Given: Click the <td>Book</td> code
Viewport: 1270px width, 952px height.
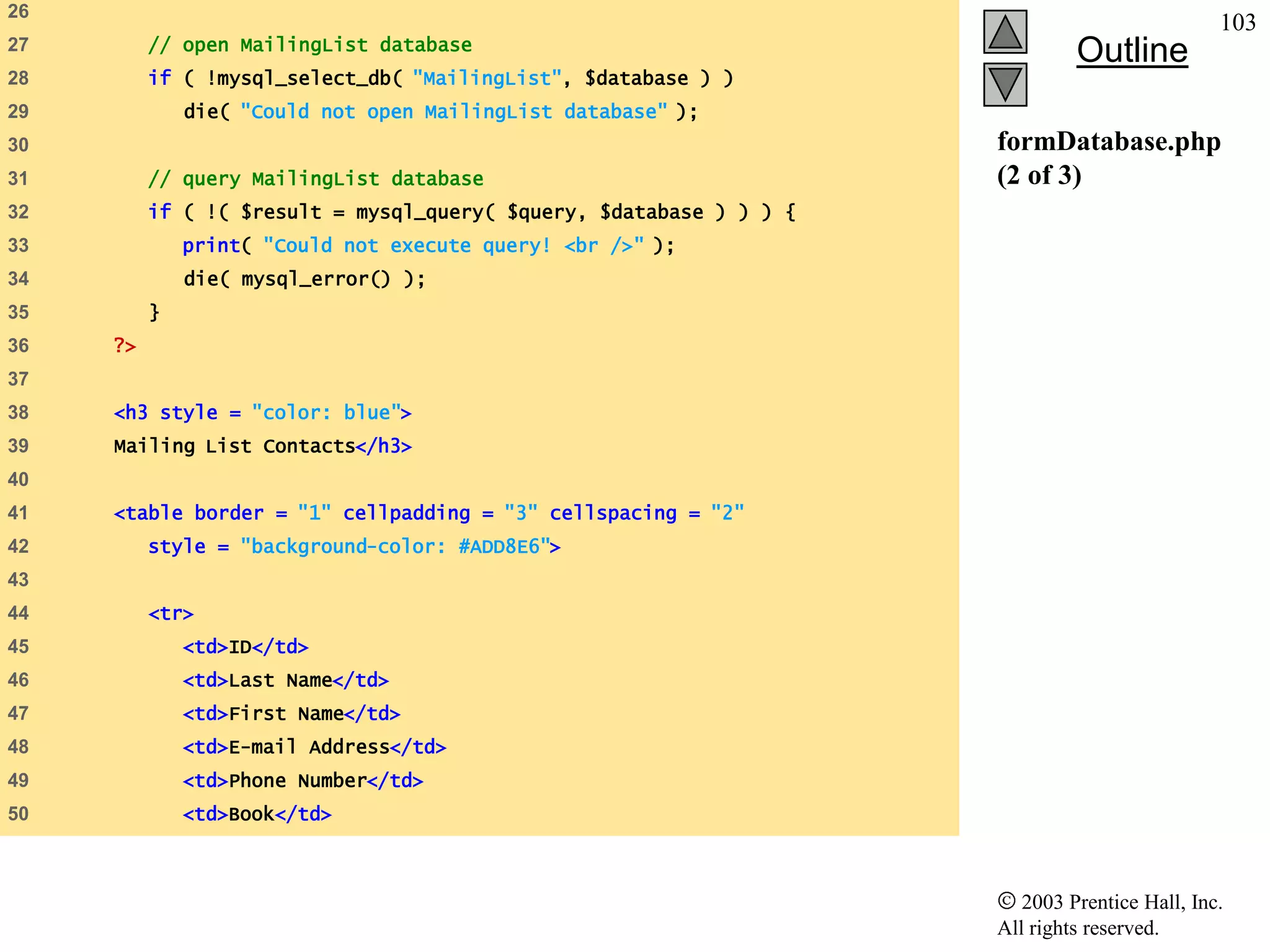Looking at the screenshot, I should pyautogui.click(x=257, y=814).
